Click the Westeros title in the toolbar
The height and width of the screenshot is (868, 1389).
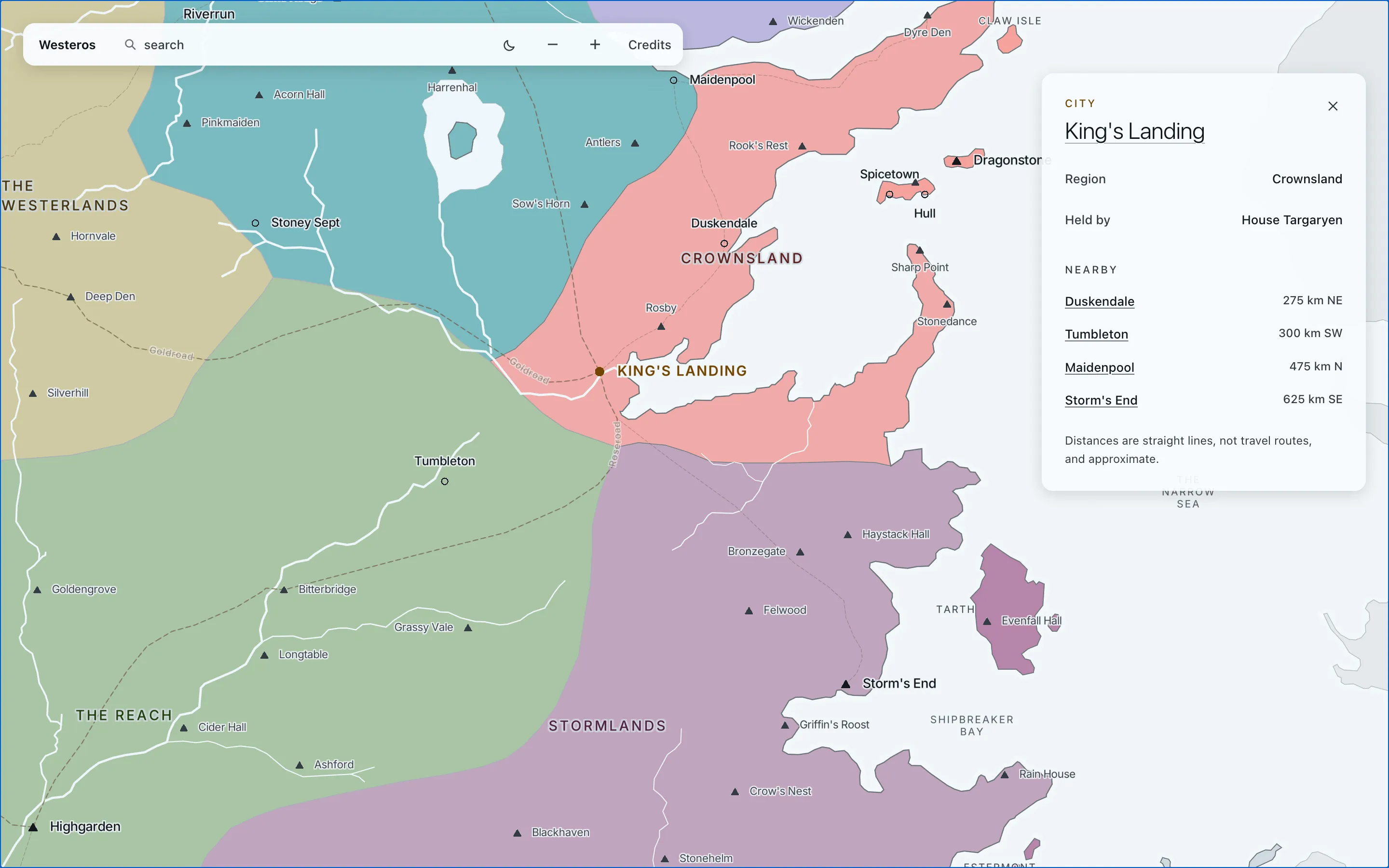(67, 45)
